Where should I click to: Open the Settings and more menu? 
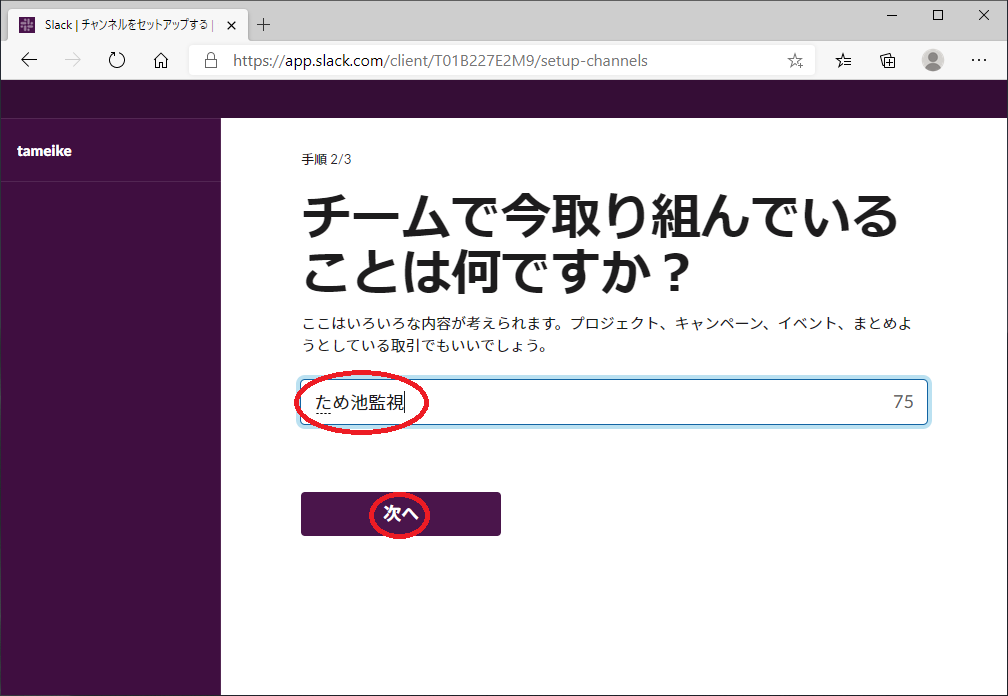point(979,61)
